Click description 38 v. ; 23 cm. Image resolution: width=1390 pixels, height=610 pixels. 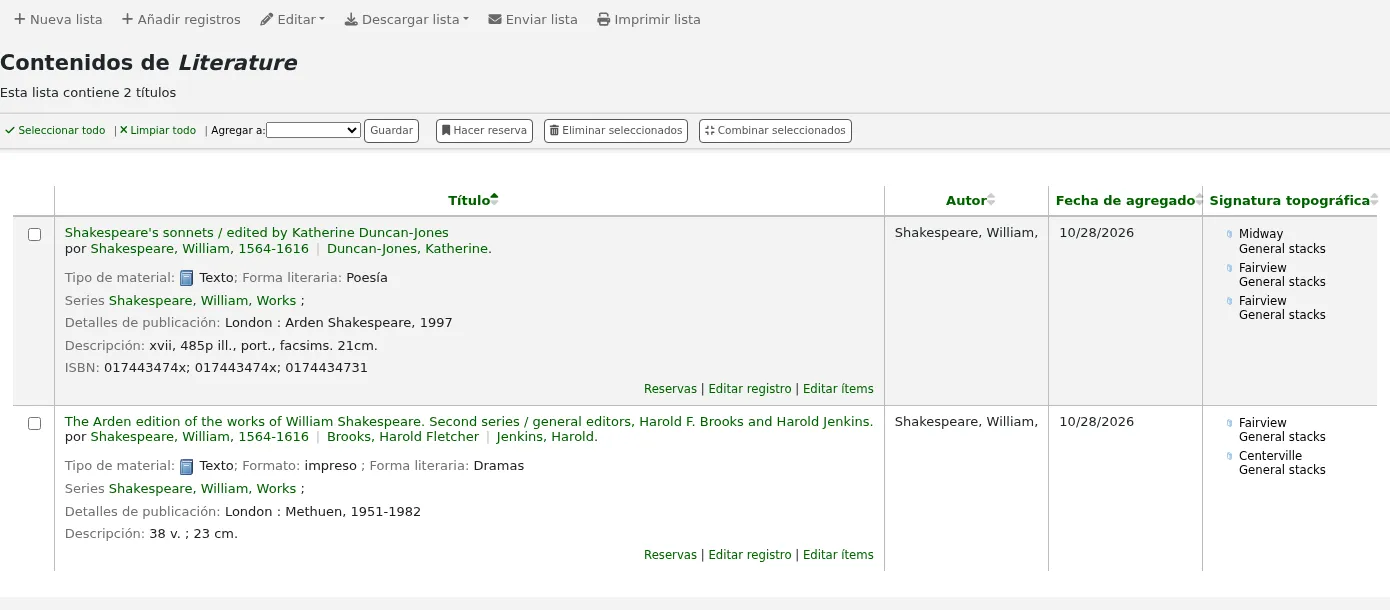(x=194, y=534)
